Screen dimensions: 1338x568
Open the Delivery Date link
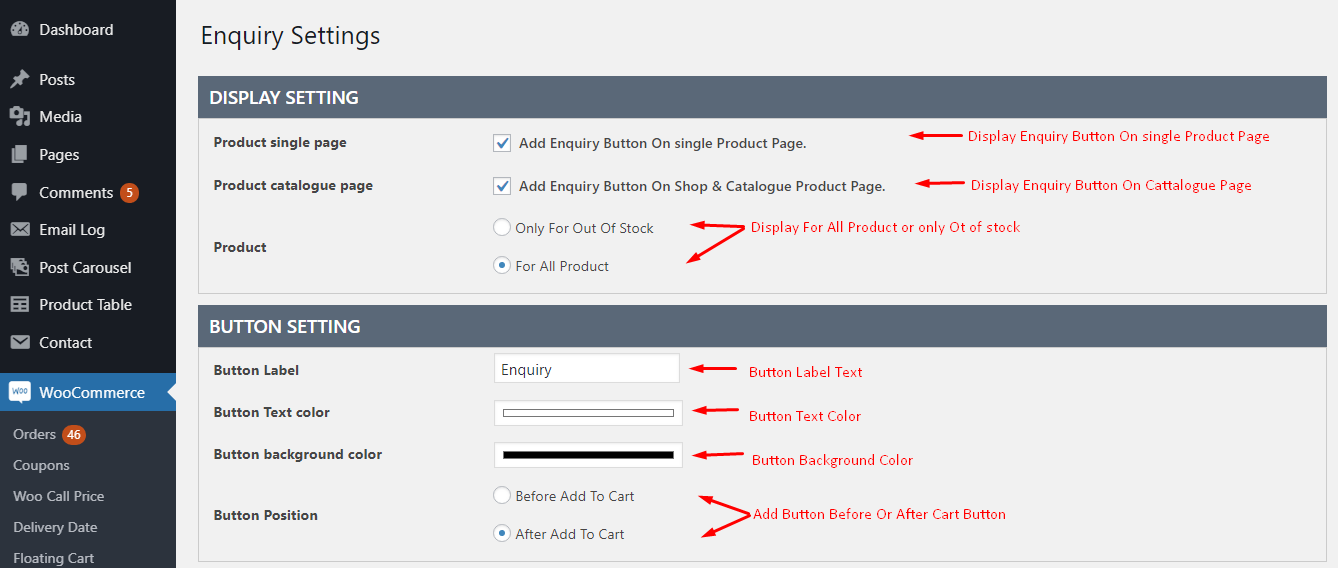tap(55, 527)
